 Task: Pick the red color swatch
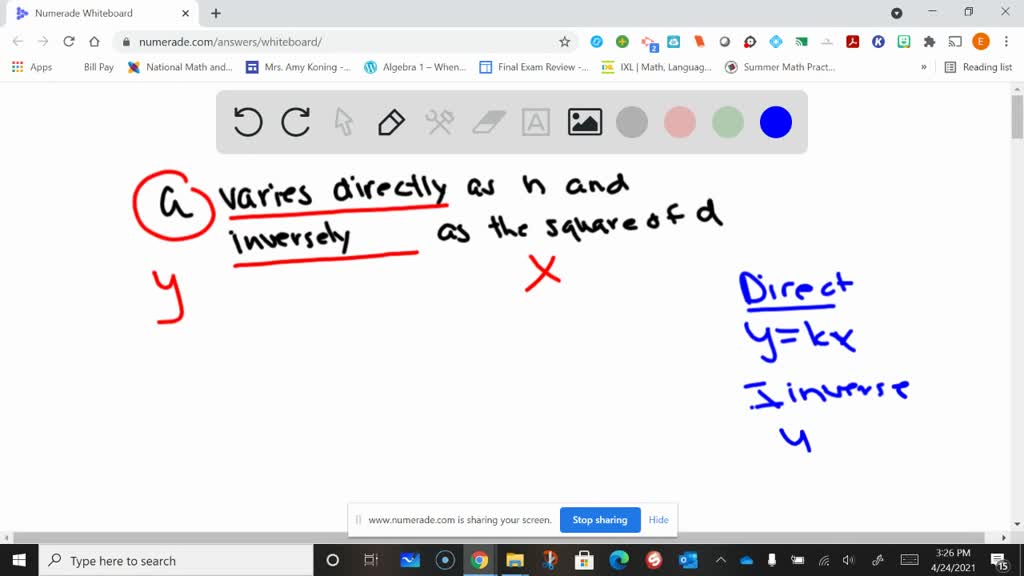point(680,122)
